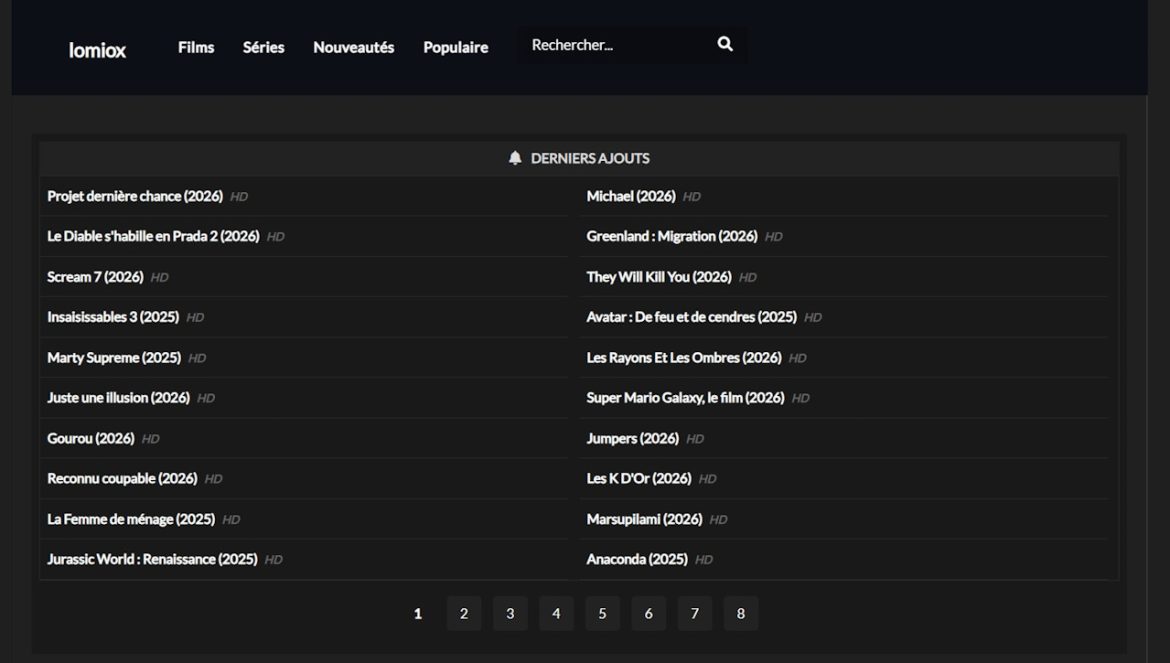Open the Films menu
The width and height of the screenshot is (1170, 663).
pos(196,47)
